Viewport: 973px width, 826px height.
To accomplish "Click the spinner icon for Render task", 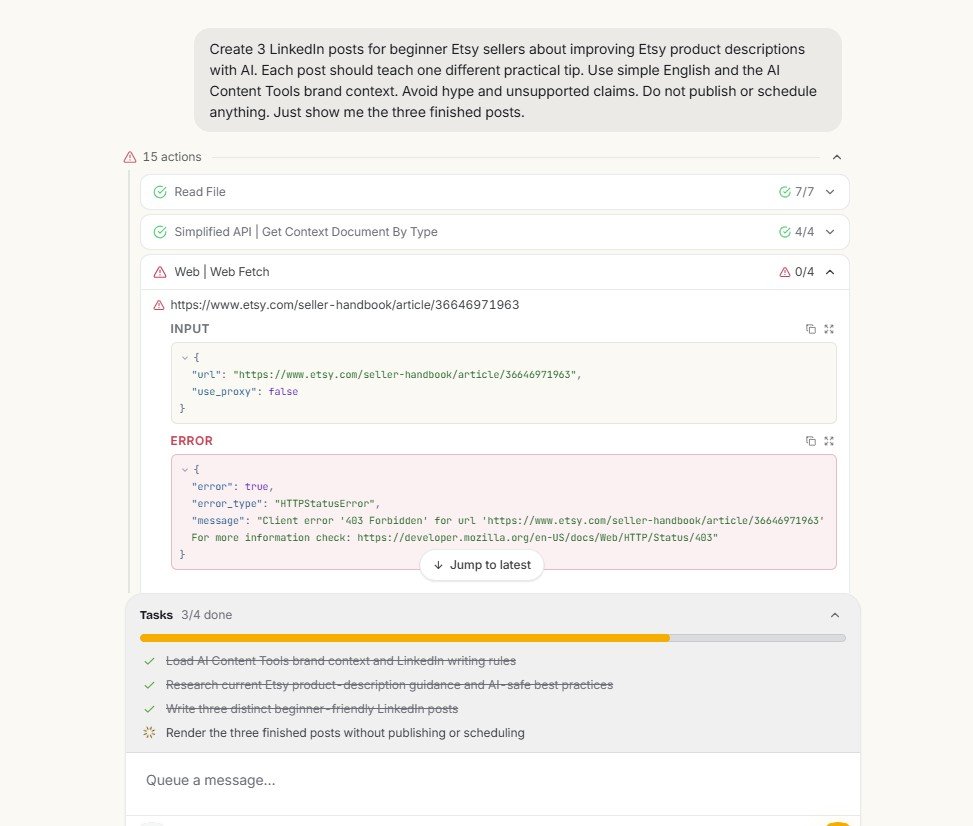I will 149,733.
